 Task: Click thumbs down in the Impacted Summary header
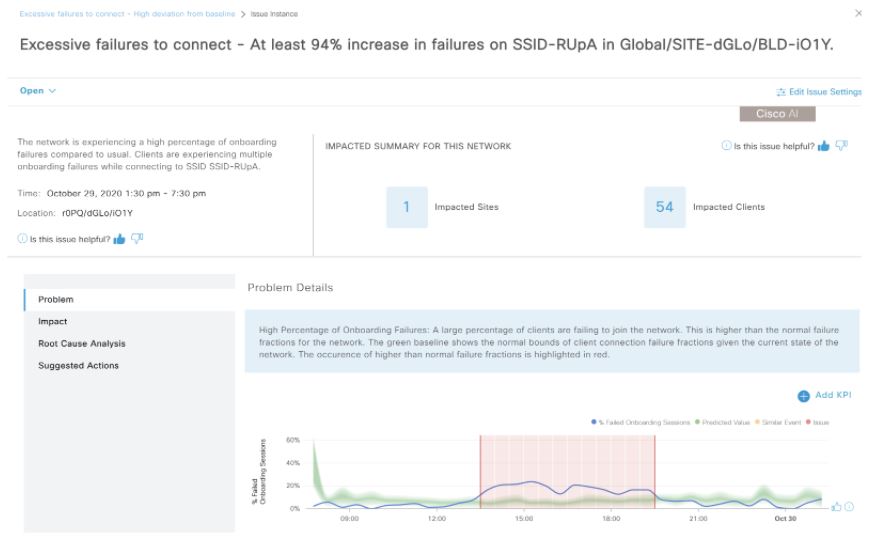point(841,146)
